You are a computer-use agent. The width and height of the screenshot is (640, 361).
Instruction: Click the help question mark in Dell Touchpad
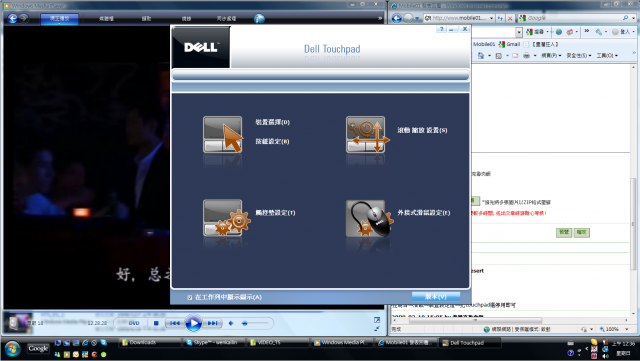point(441,29)
